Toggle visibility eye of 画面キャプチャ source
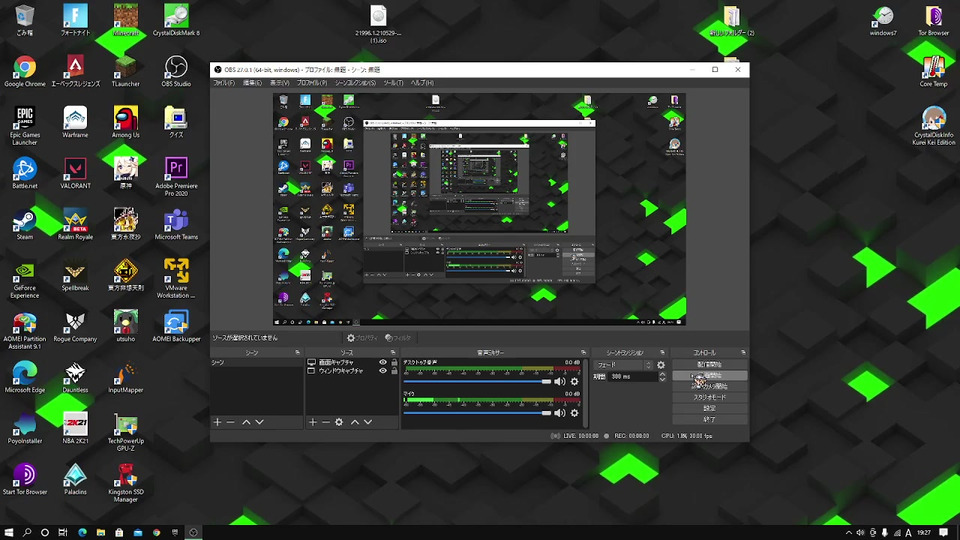Image resolution: width=960 pixels, height=540 pixels. pyautogui.click(x=383, y=362)
